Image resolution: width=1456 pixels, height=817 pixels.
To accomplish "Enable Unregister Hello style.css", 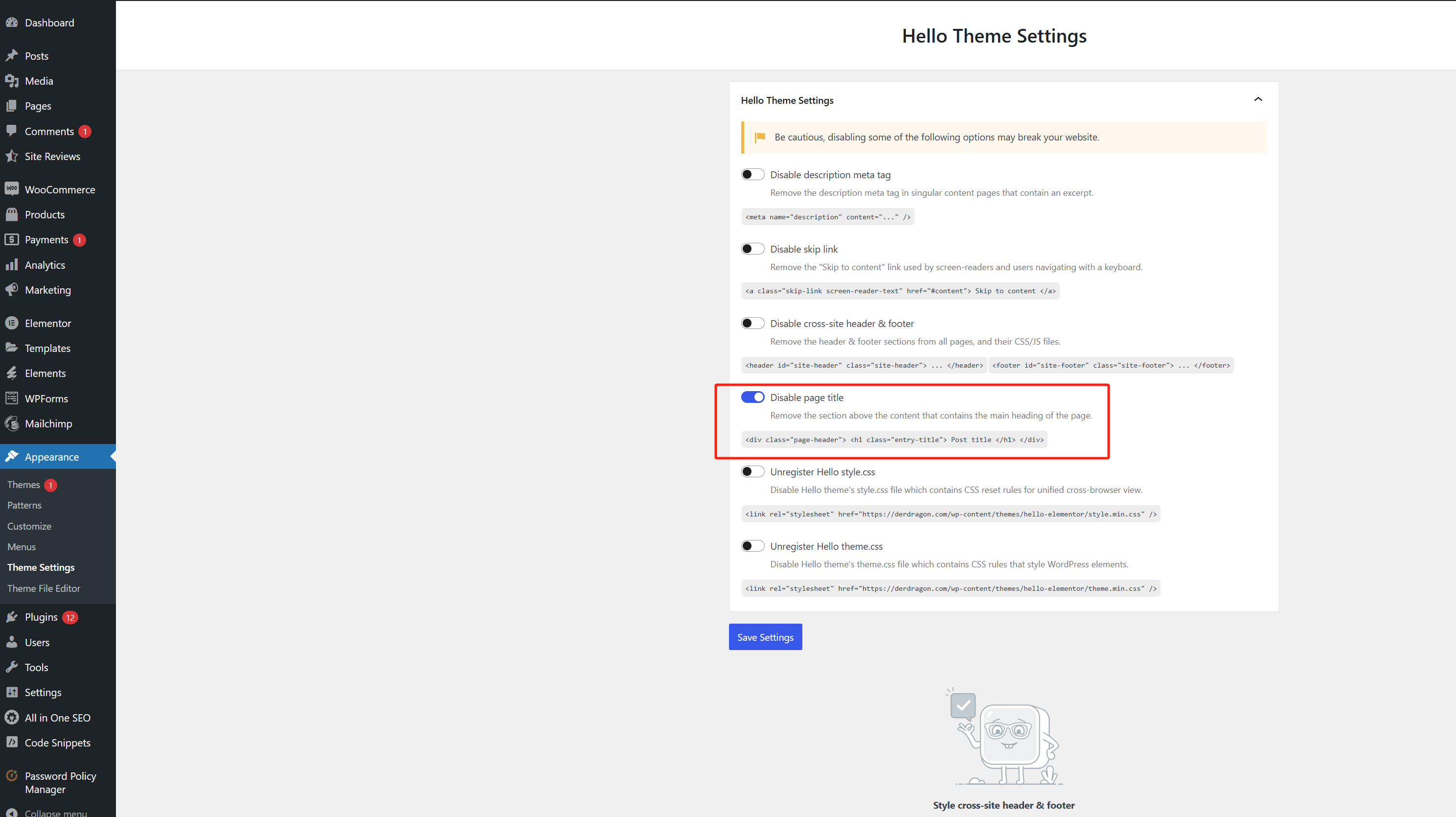I will pyautogui.click(x=752, y=471).
